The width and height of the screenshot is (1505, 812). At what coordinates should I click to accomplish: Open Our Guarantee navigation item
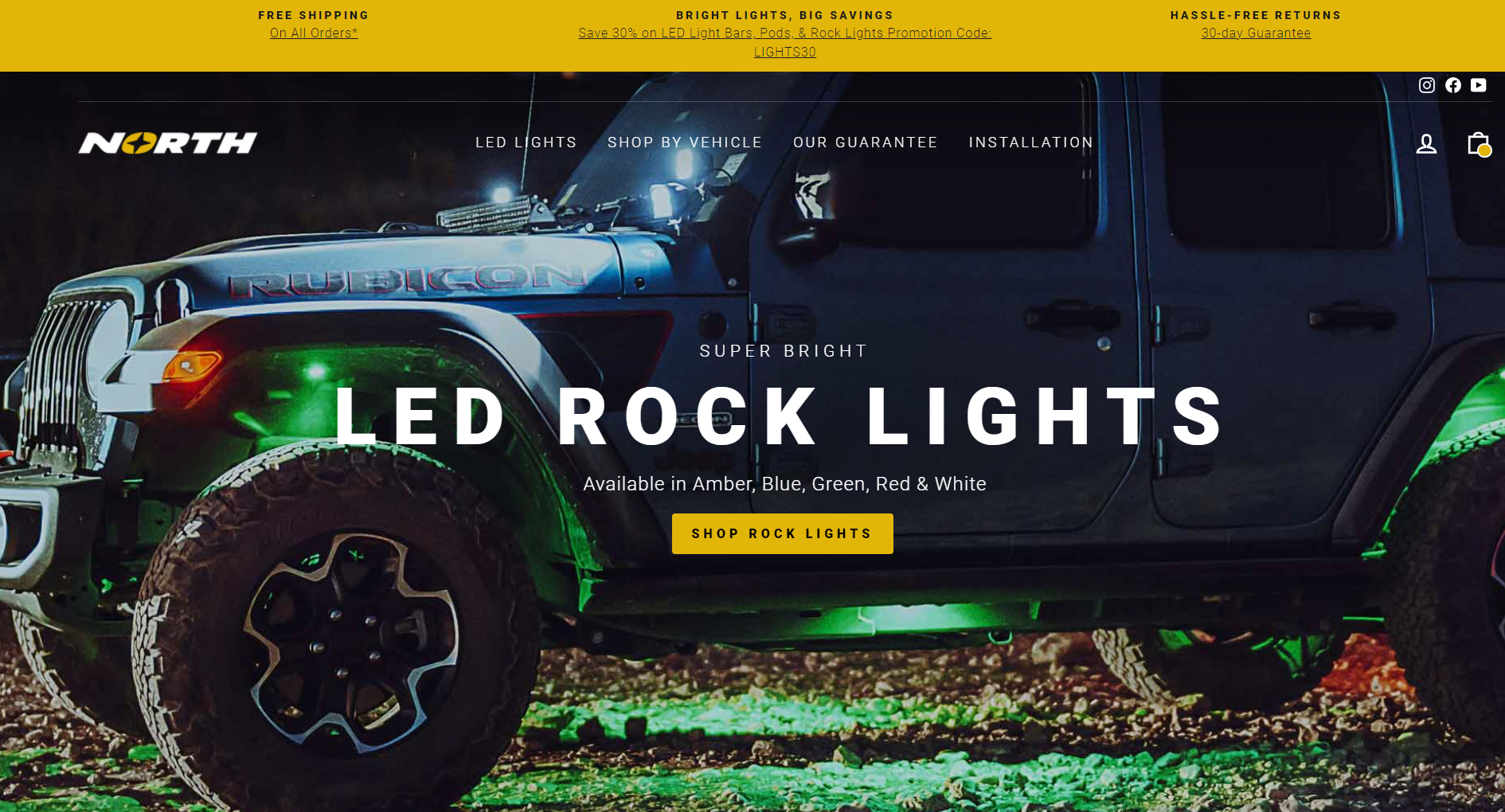866,142
